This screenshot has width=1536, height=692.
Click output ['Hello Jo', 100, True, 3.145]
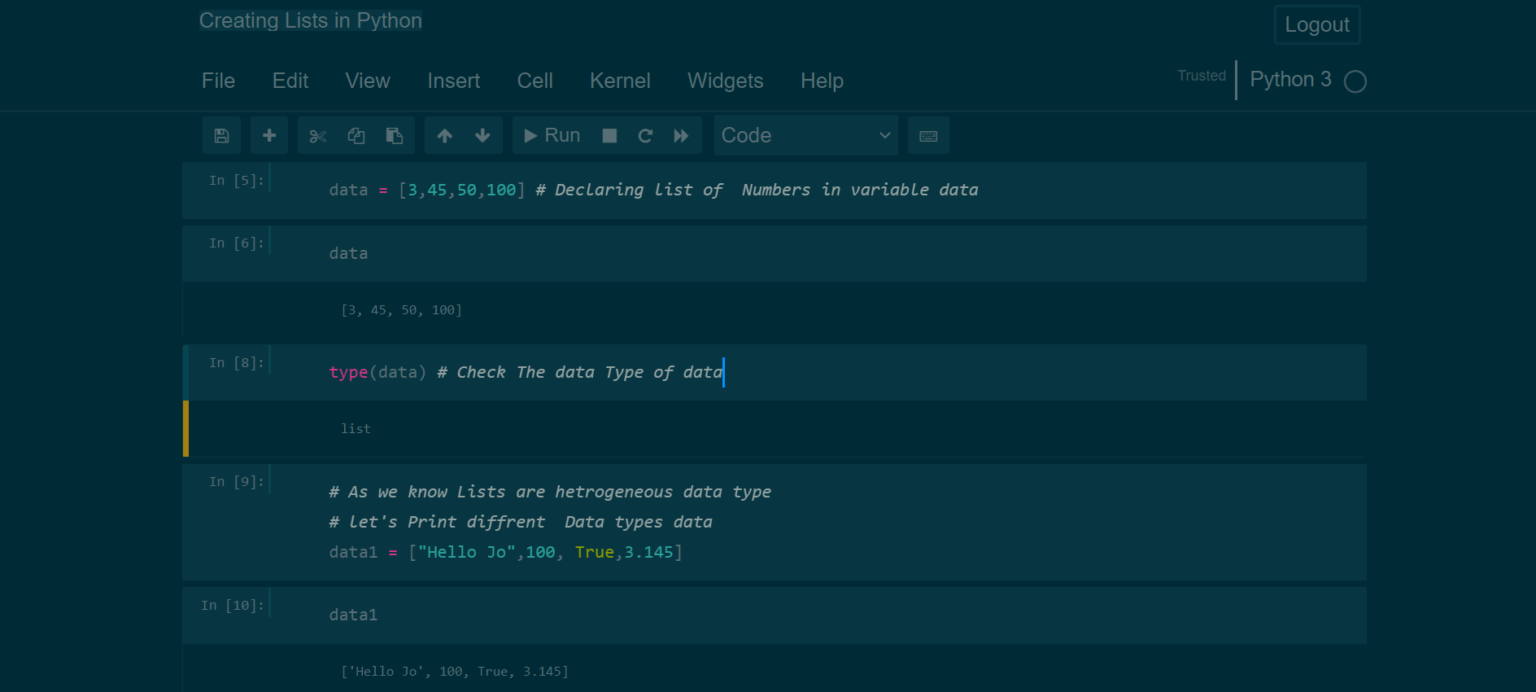tap(455, 672)
